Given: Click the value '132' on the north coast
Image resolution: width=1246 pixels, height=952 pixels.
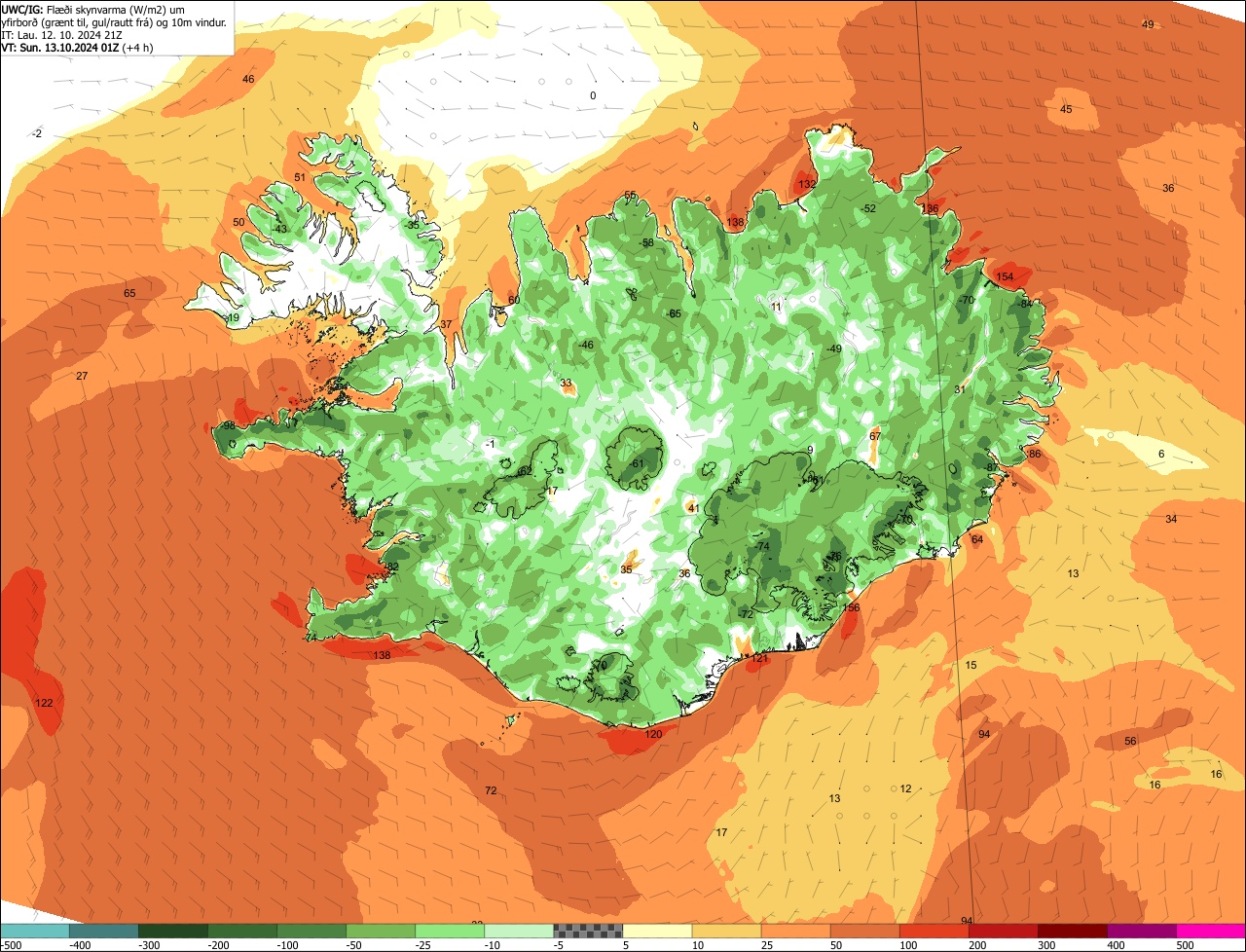Looking at the screenshot, I should [807, 184].
